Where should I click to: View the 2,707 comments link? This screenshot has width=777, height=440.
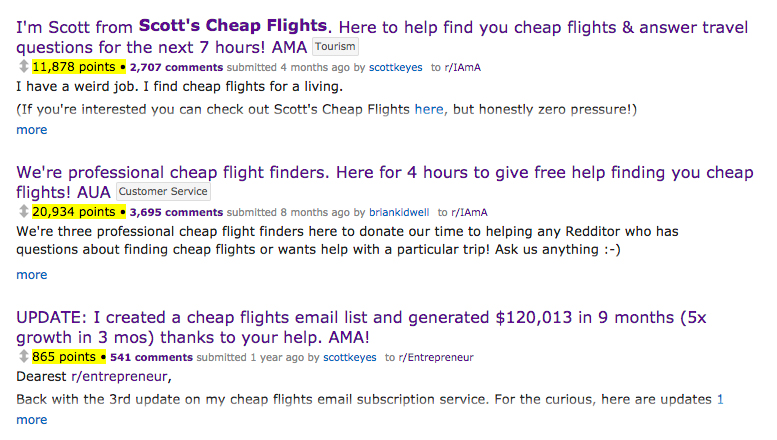[176, 67]
